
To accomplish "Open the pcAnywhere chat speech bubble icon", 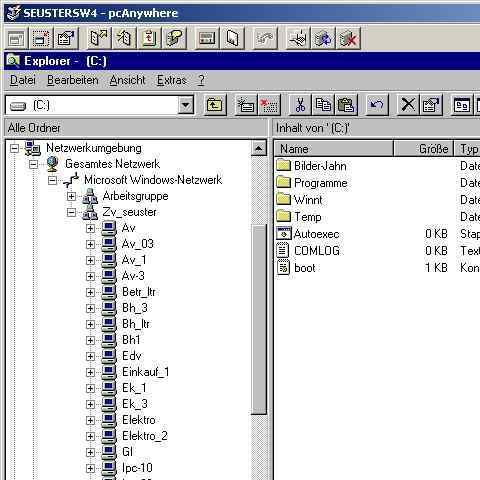I will pos(174,39).
